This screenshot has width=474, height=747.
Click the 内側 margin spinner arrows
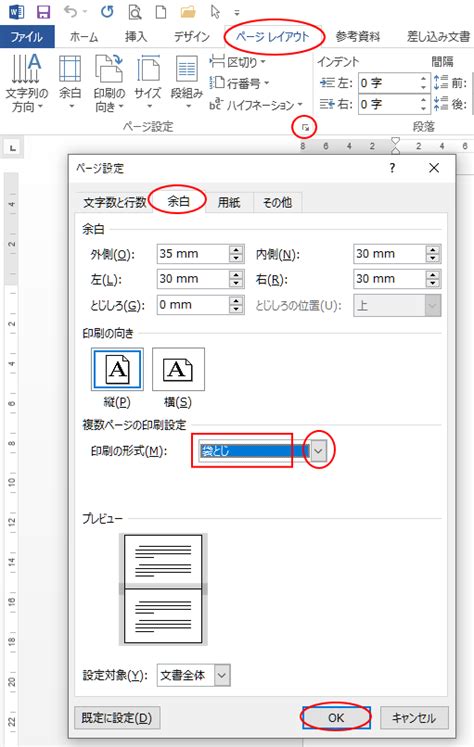[433, 254]
